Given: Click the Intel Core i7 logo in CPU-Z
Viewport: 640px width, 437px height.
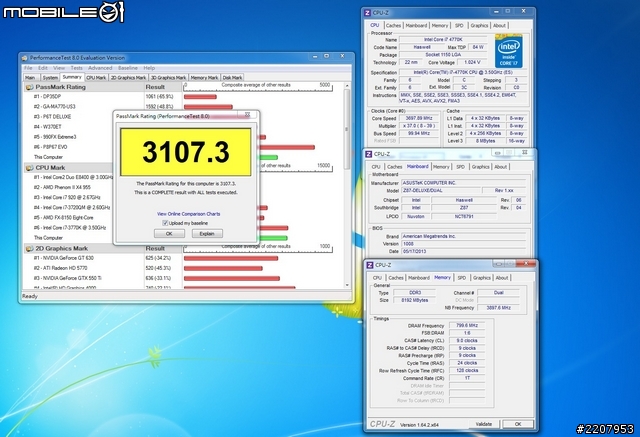Looking at the screenshot, I should pos(508,51).
